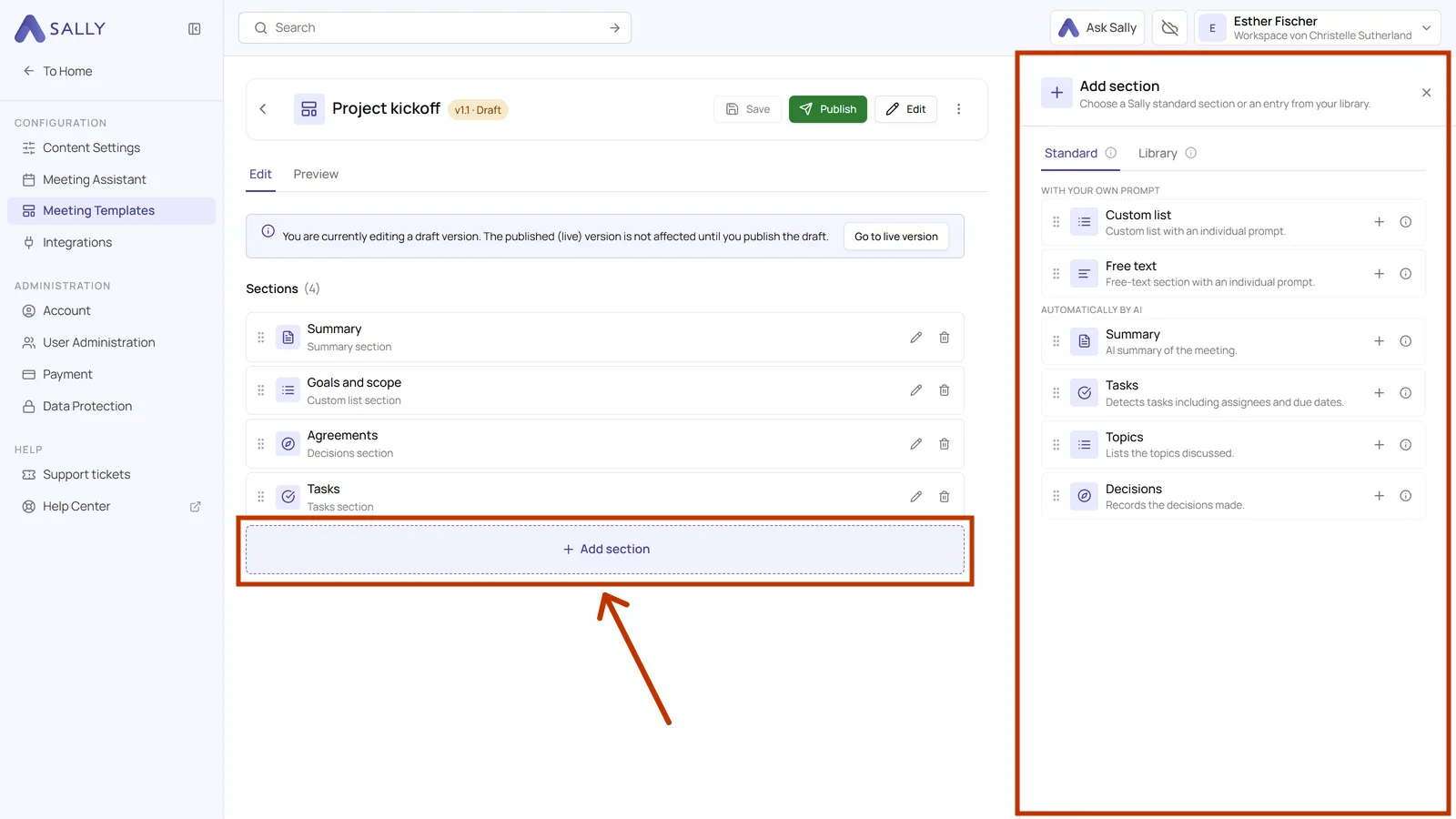The height and width of the screenshot is (819, 1456).
Task: Open Data Protection page
Action: click(111, 406)
